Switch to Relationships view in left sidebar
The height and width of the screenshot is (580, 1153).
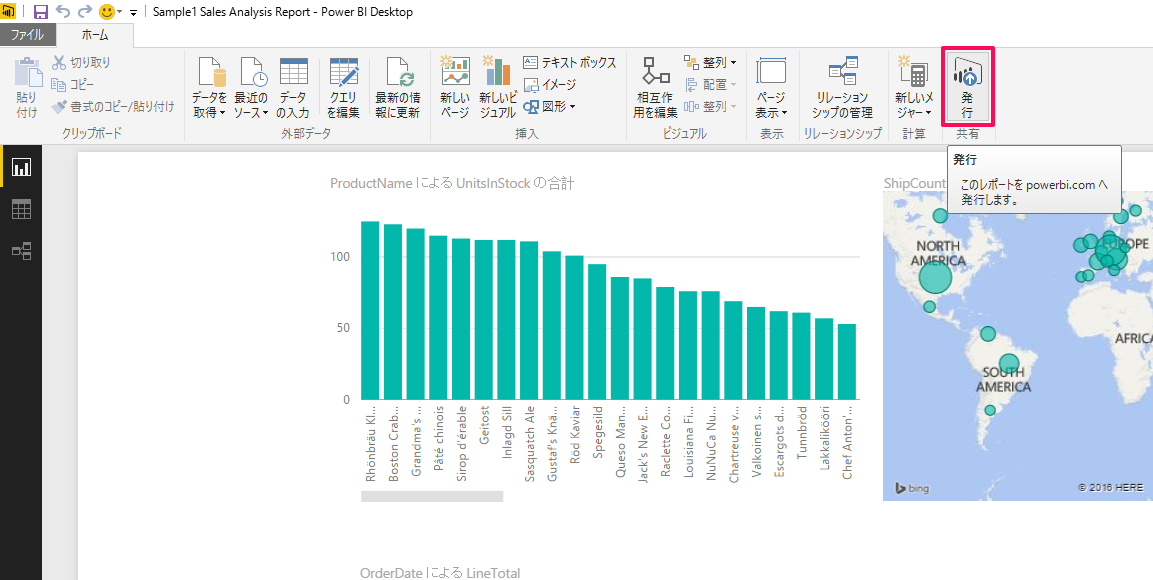coord(21,251)
